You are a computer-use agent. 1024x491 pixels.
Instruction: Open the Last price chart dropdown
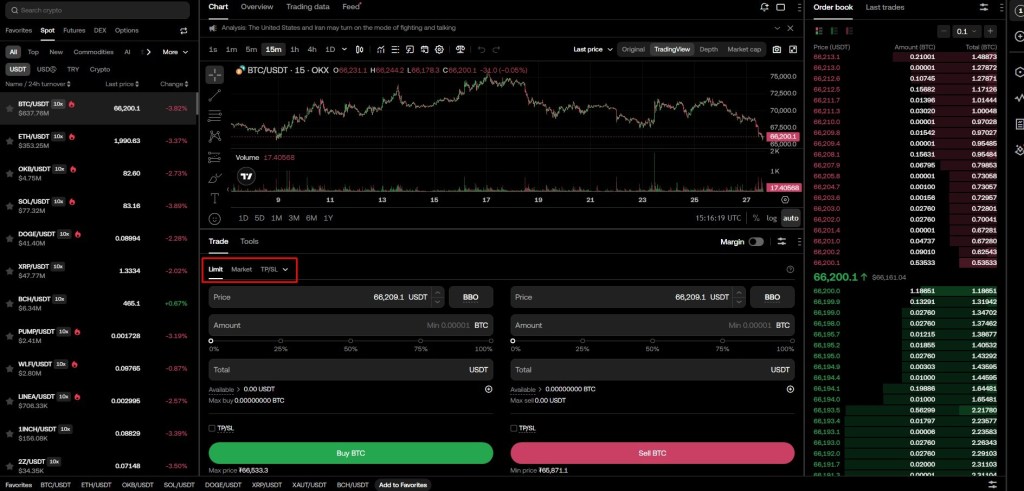pyautogui.click(x=593, y=50)
